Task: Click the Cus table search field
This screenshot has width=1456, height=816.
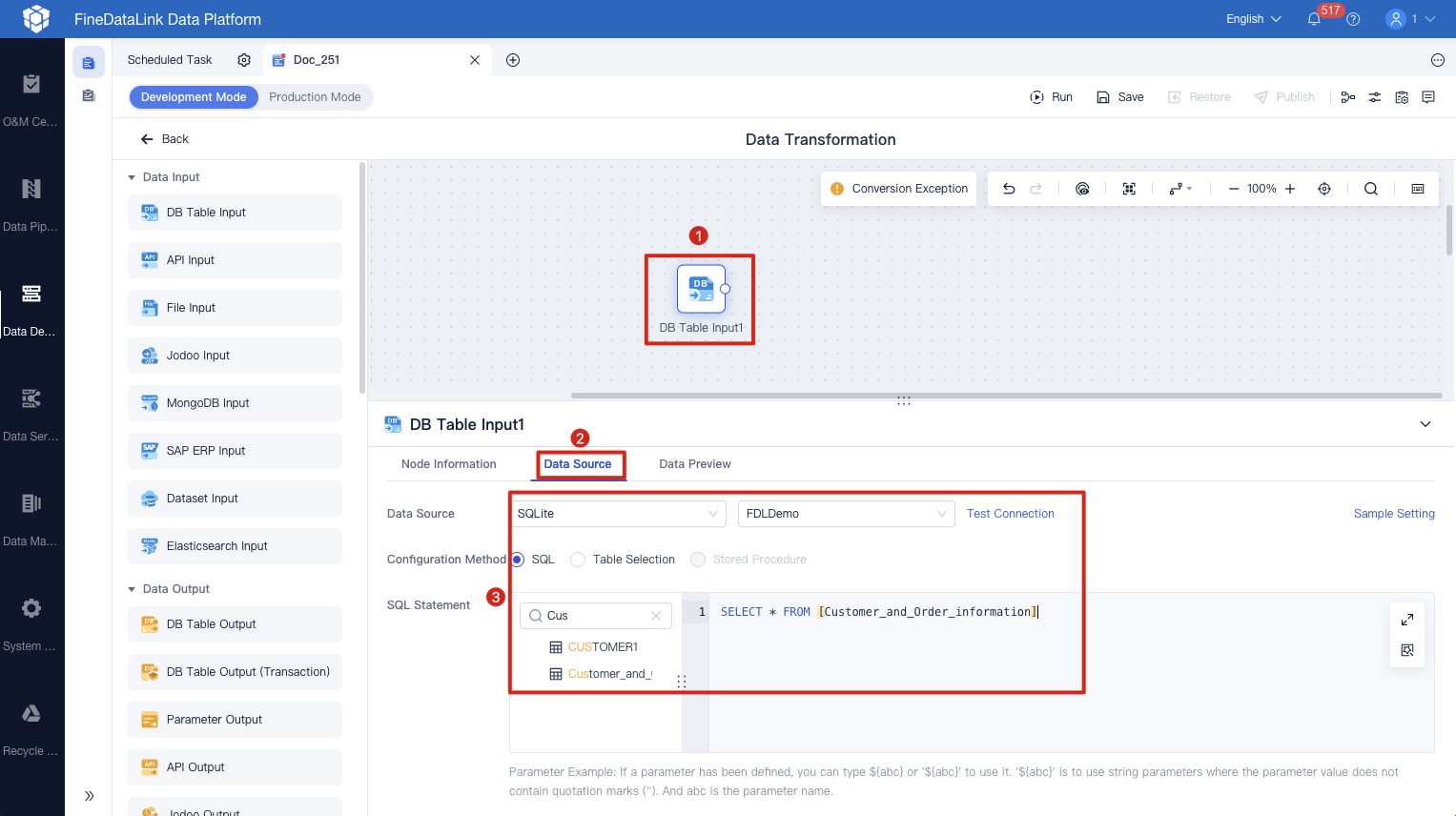Action: tap(596, 616)
